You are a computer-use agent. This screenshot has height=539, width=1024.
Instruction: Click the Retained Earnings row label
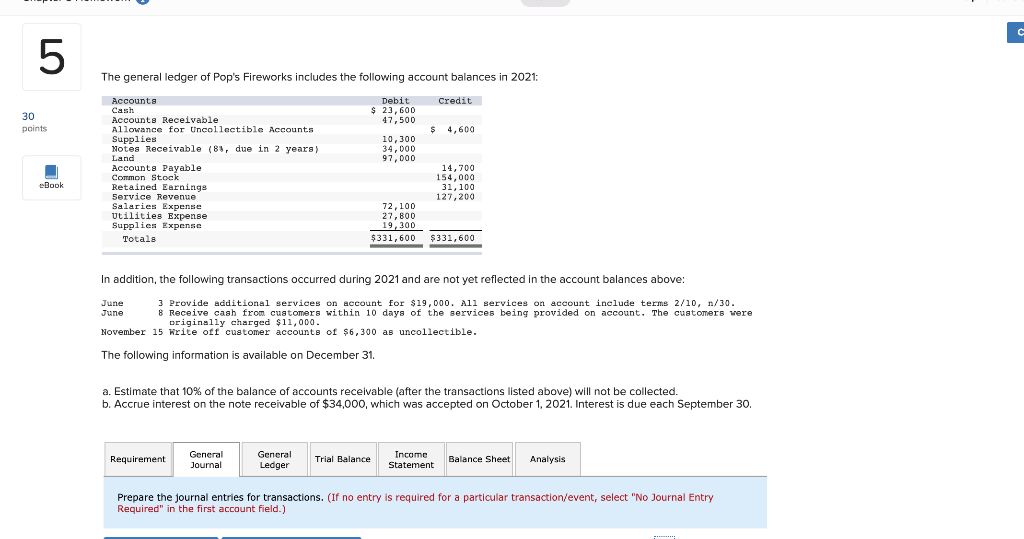click(159, 188)
